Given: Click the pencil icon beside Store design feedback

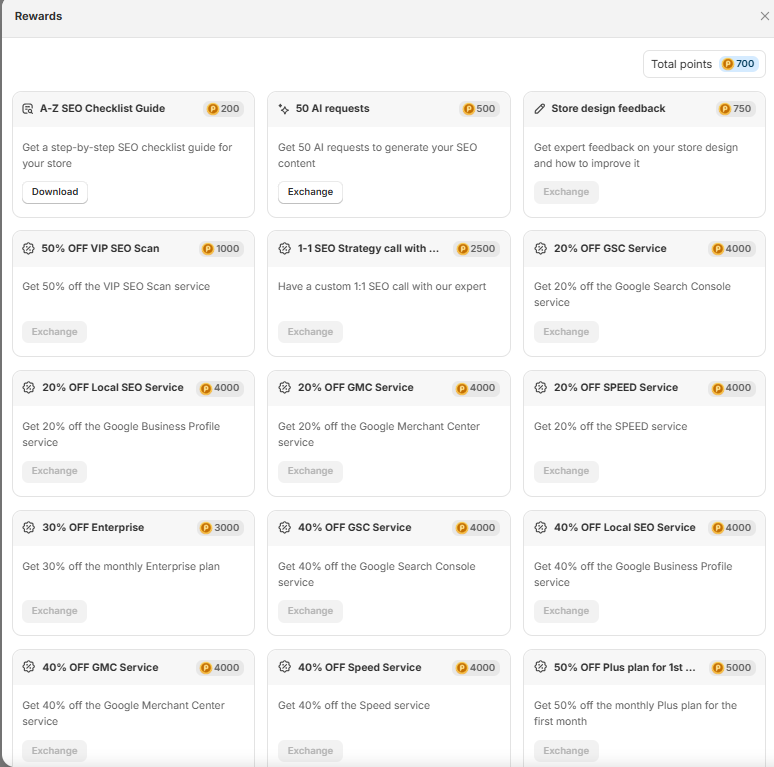Looking at the screenshot, I should point(540,108).
